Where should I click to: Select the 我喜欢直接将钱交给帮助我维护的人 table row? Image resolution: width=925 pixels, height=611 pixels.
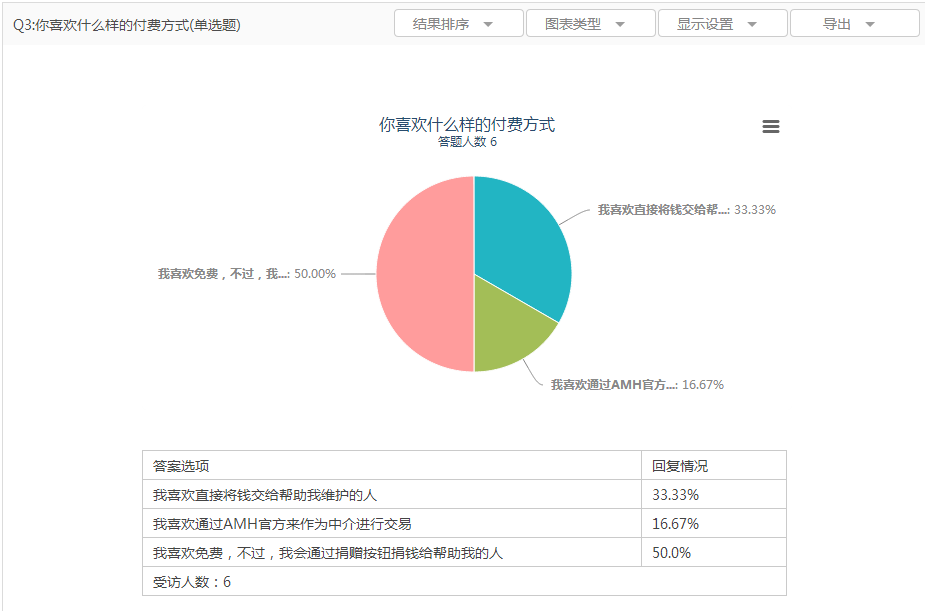(x=265, y=495)
